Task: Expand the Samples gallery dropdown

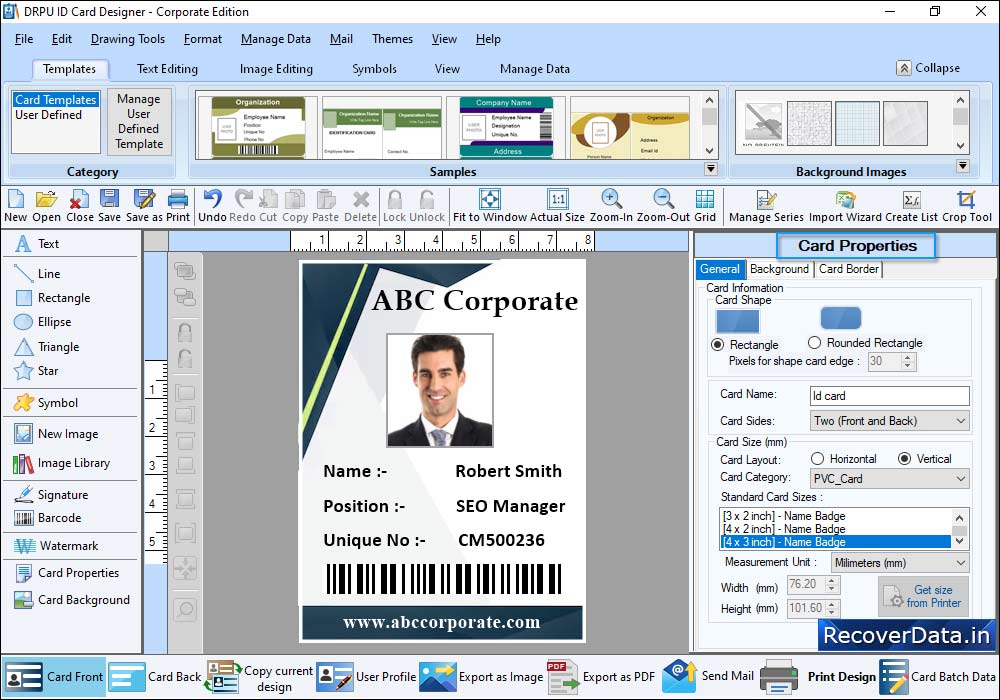Action: click(710, 169)
